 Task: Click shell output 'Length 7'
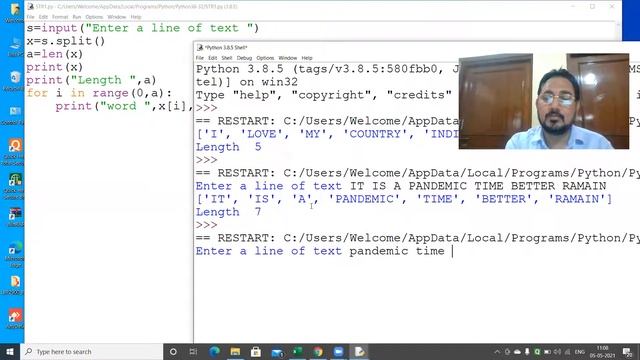pyautogui.click(x=229, y=212)
